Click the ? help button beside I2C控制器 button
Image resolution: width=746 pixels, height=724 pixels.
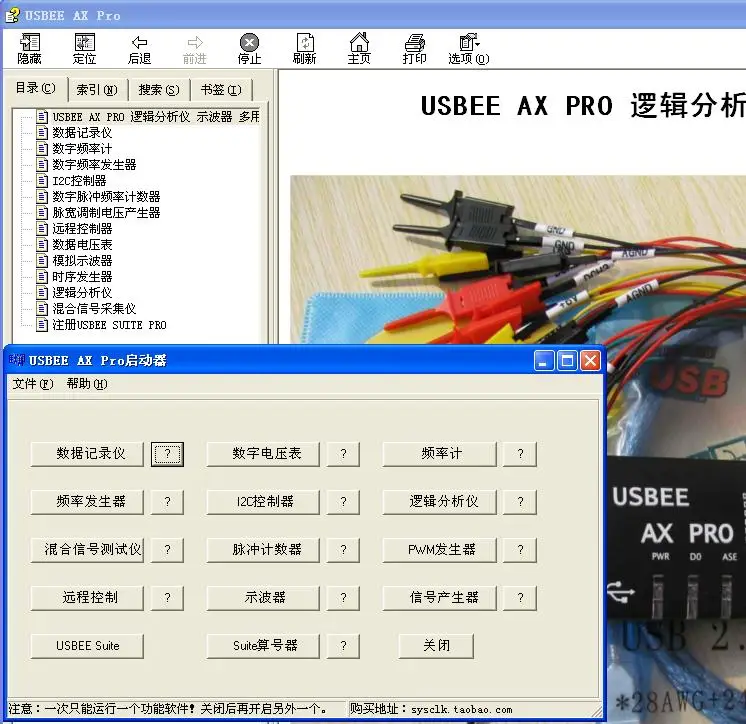pyautogui.click(x=344, y=502)
